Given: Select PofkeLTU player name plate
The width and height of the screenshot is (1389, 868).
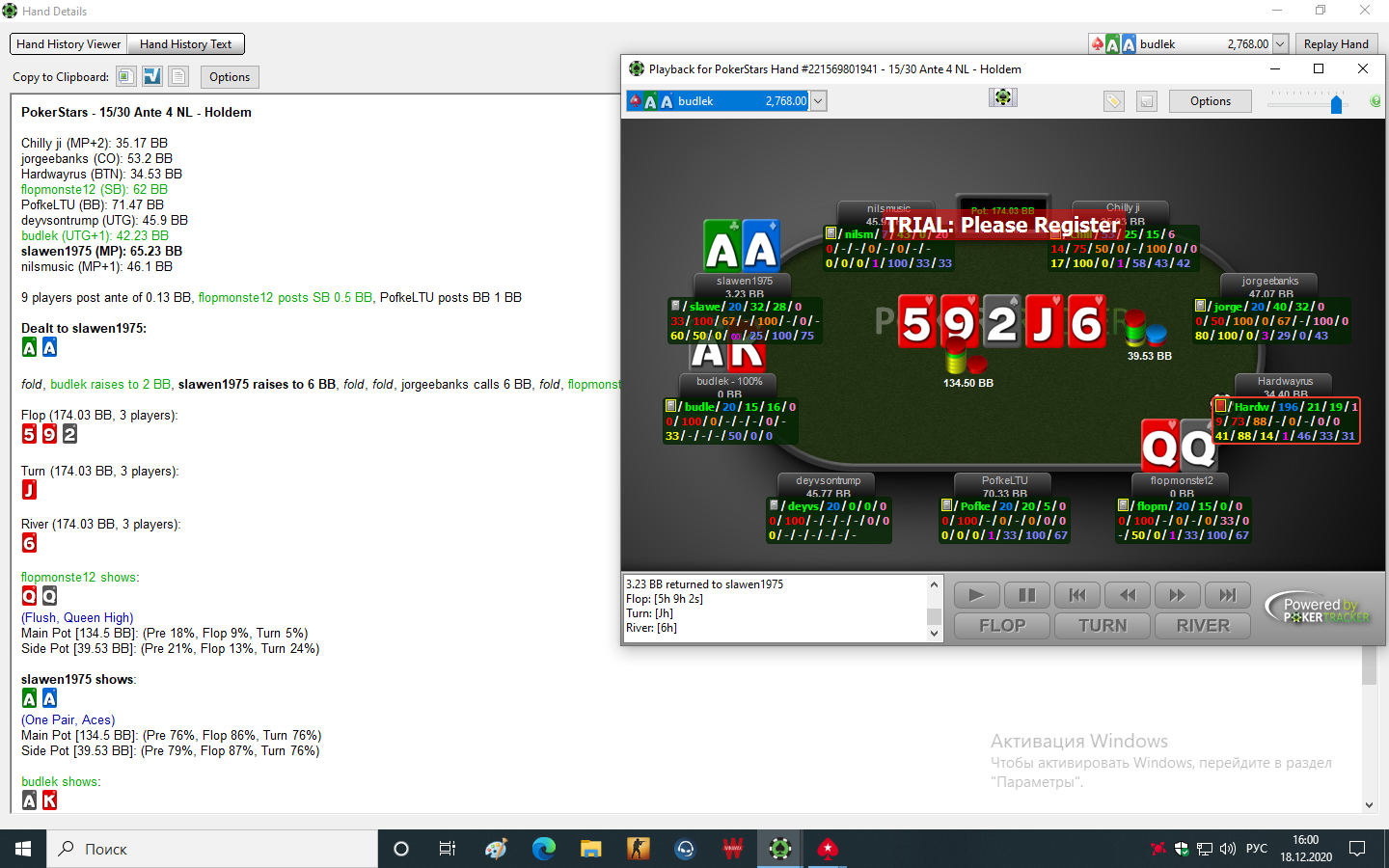Looking at the screenshot, I should point(1004,486).
